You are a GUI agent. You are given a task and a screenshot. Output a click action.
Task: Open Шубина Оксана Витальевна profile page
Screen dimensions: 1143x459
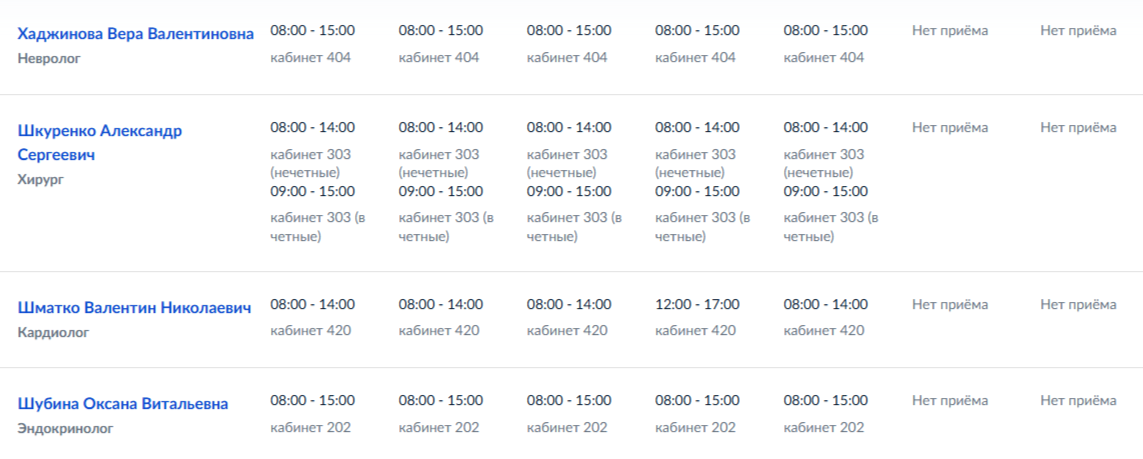(x=123, y=404)
